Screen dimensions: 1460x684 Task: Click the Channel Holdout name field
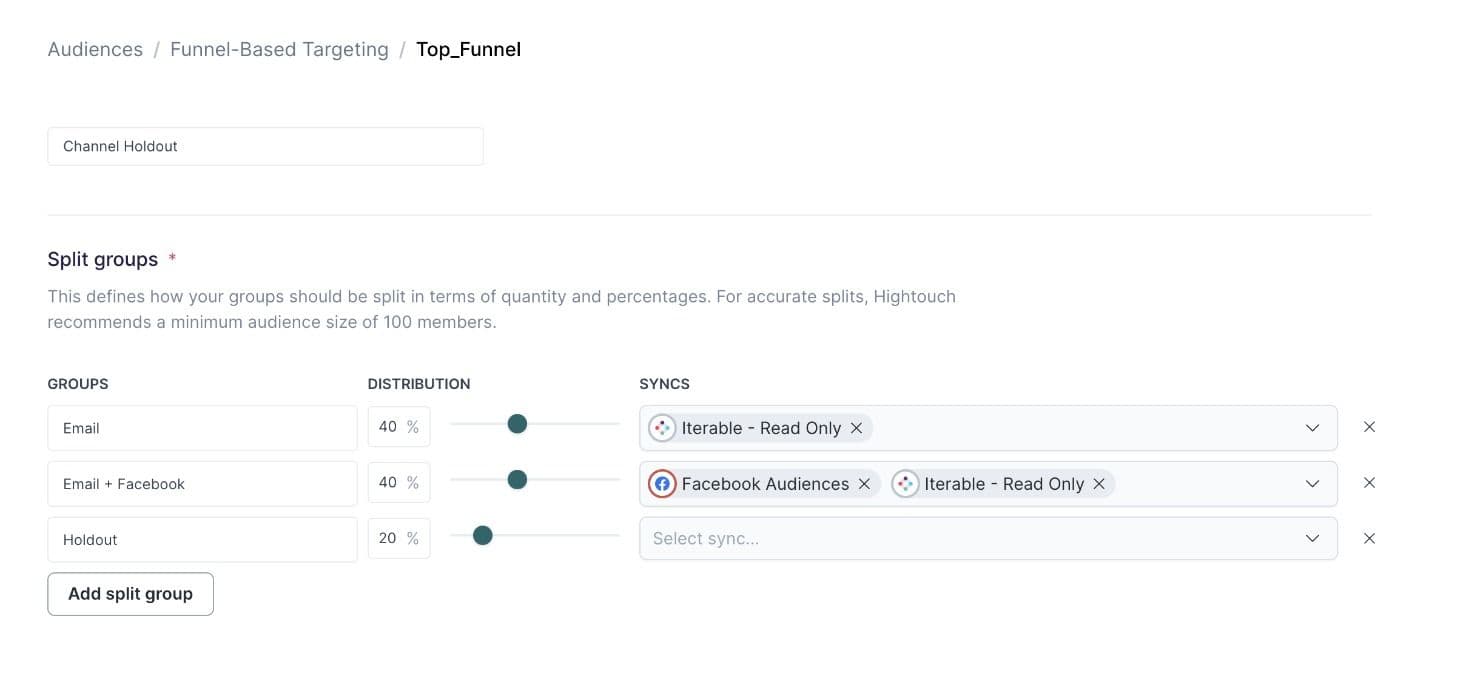coord(265,146)
